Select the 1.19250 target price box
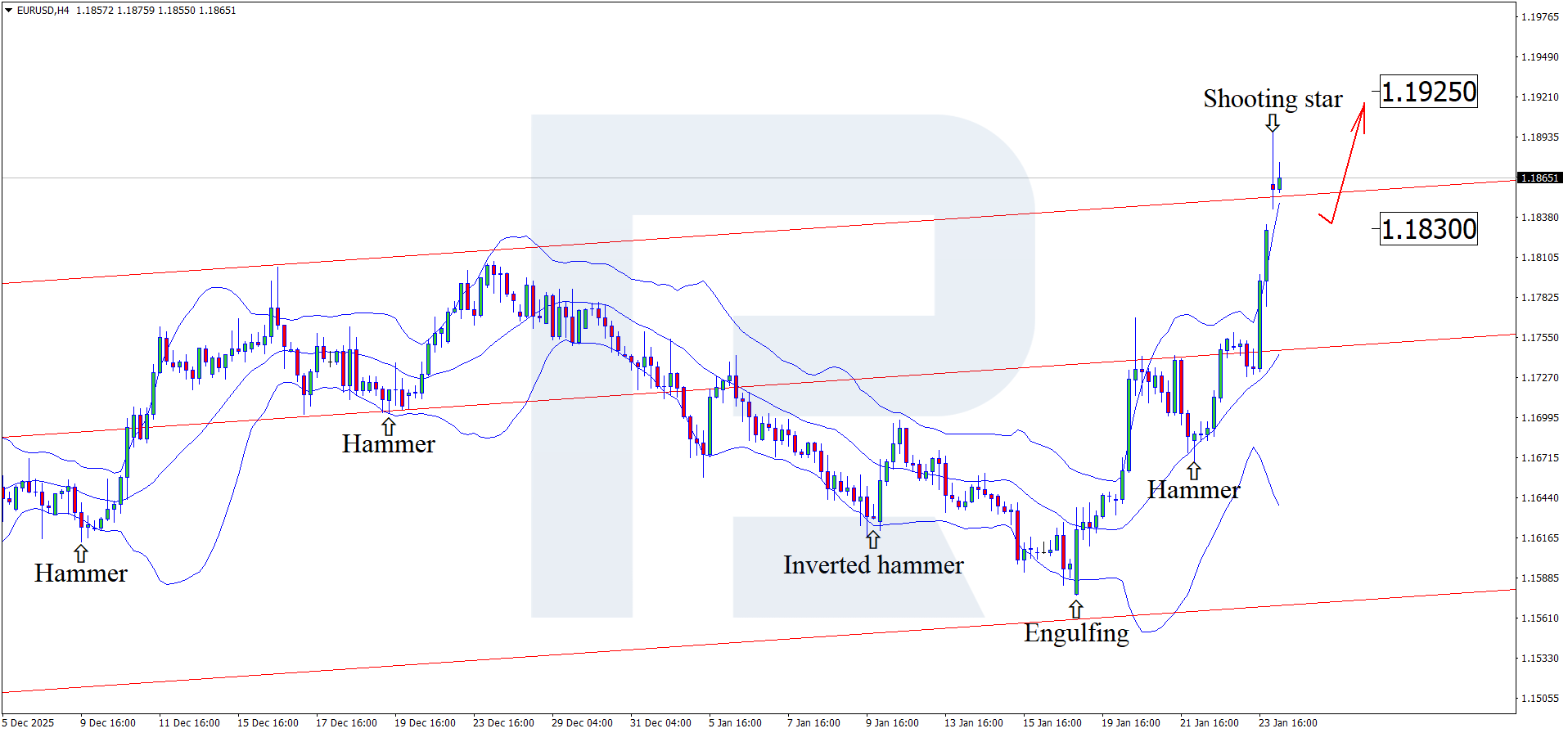Image resolution: width=1568 pixels, height=733 pixels. (1429, 92)
